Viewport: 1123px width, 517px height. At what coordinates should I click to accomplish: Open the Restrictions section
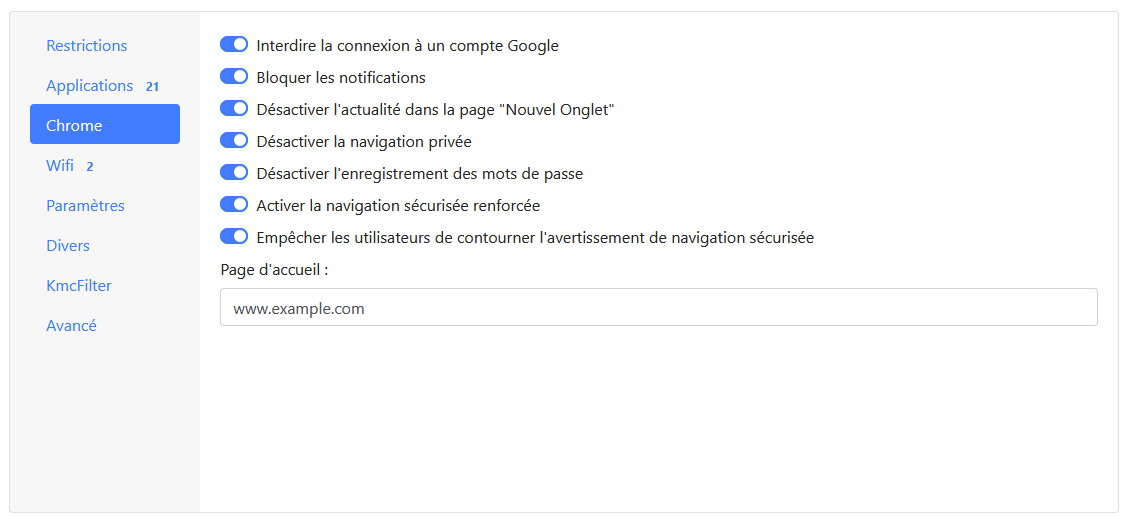87,46
